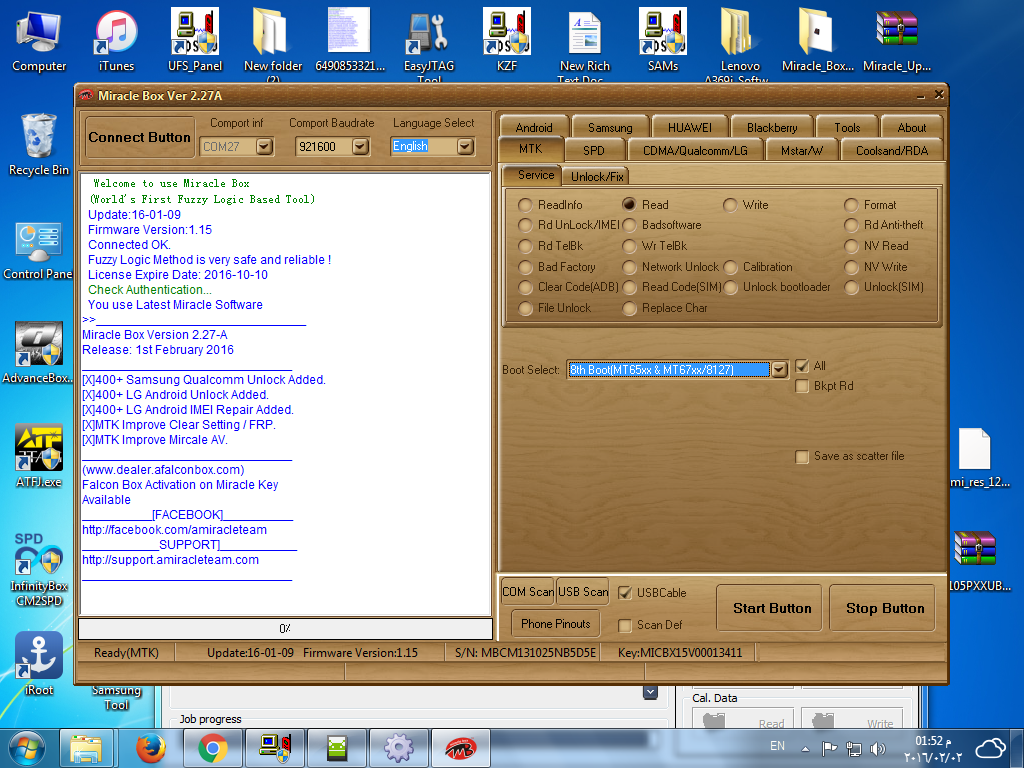Open the SPD tab
Image resolution: width=1024 pixels, height=768 pixels.
(594, 151)
